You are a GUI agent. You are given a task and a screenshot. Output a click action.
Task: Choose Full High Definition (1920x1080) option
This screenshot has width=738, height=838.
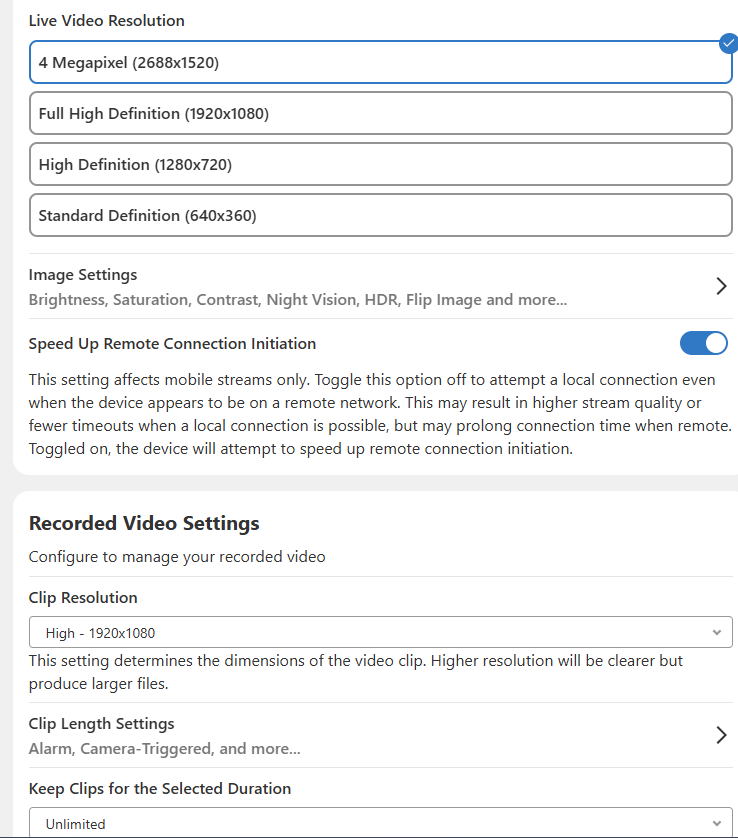pos(380,113)
